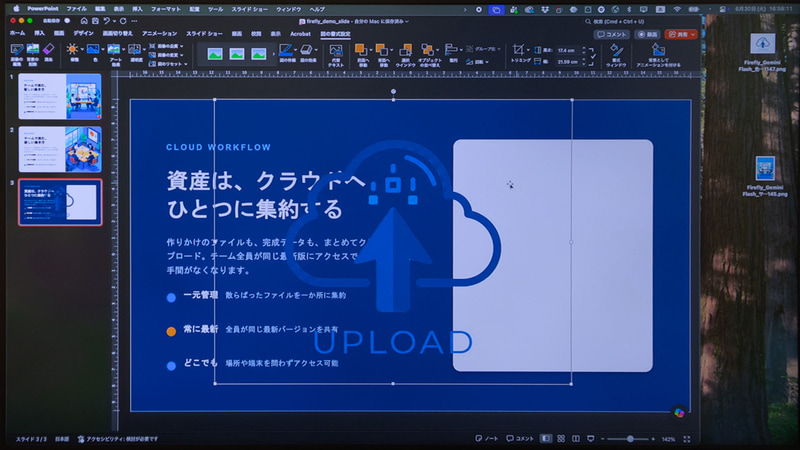
Task: Switch to the アニメーション ribbon tab
Action: pos(159,34)
